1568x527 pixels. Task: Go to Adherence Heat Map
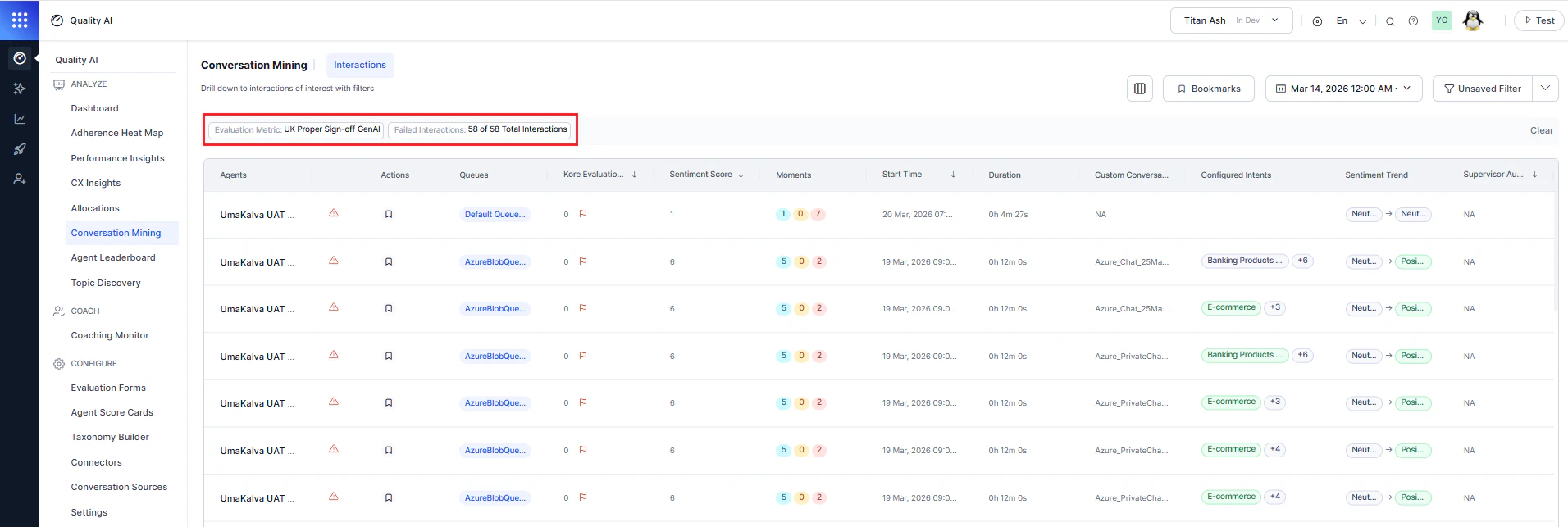[x=117, y=133]
